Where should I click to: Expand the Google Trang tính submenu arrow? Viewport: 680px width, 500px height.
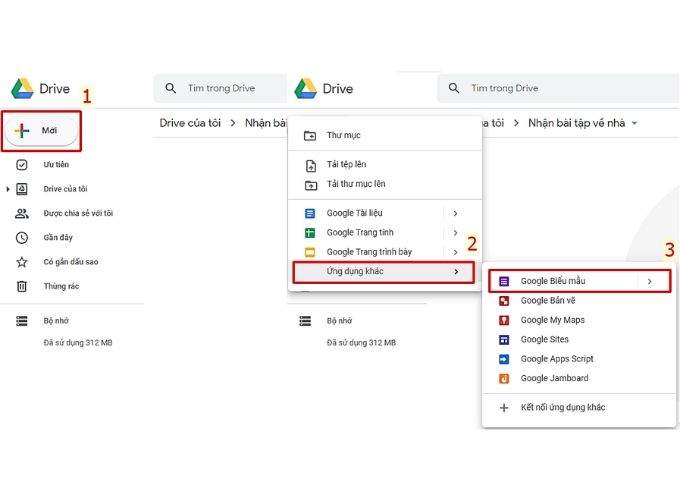point(455,233)
